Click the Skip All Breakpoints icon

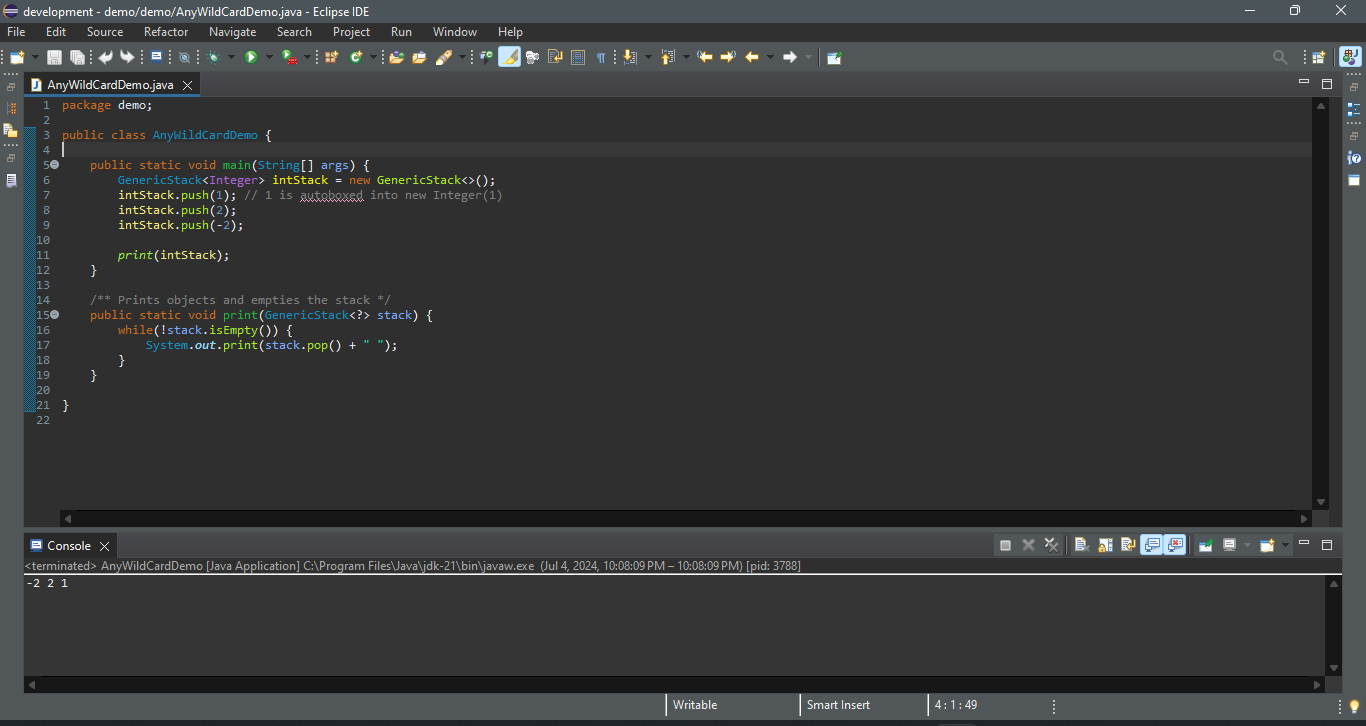pyautogui.click(x=184, y=58)
